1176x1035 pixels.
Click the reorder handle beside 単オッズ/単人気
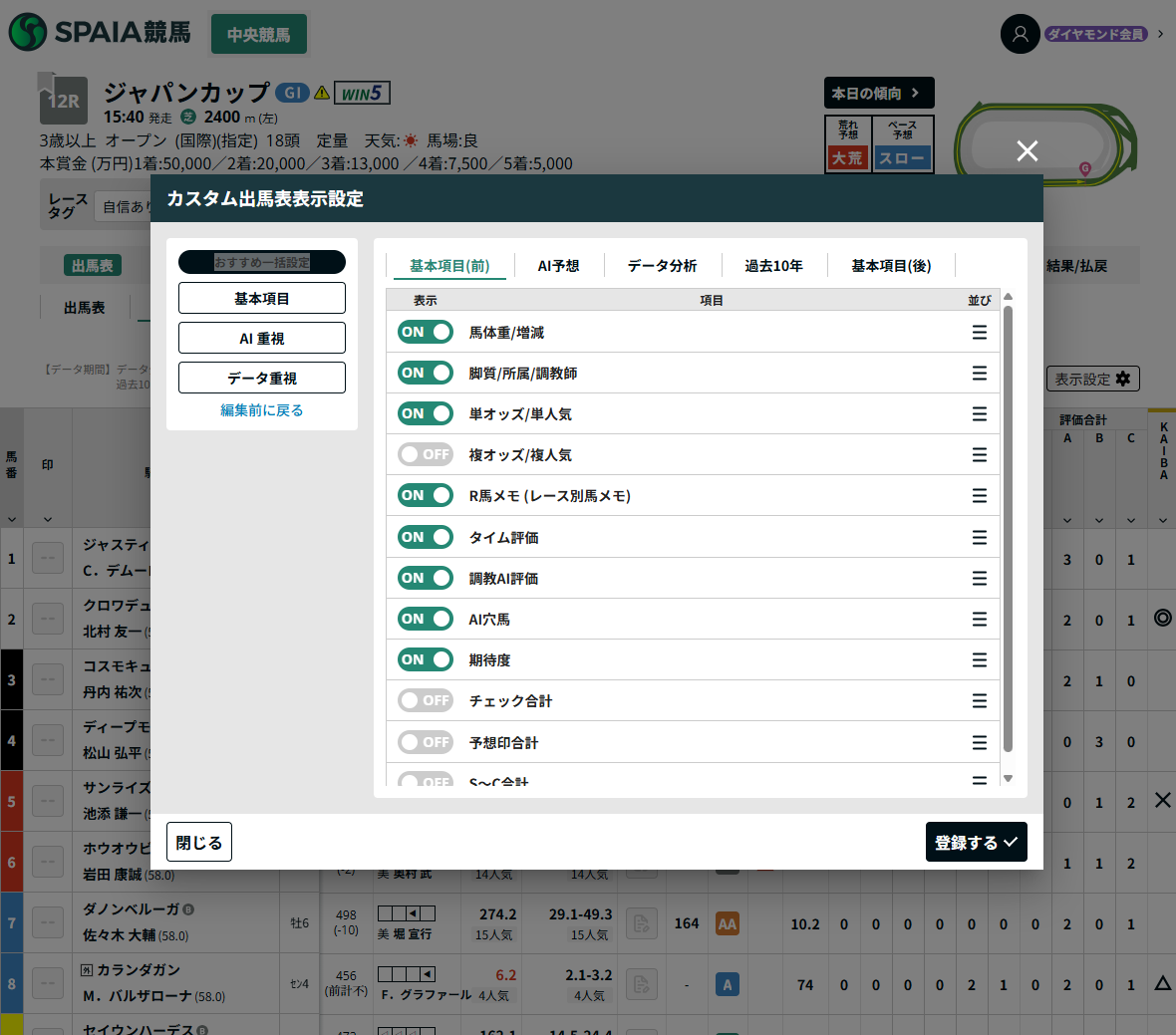point(979,414)
